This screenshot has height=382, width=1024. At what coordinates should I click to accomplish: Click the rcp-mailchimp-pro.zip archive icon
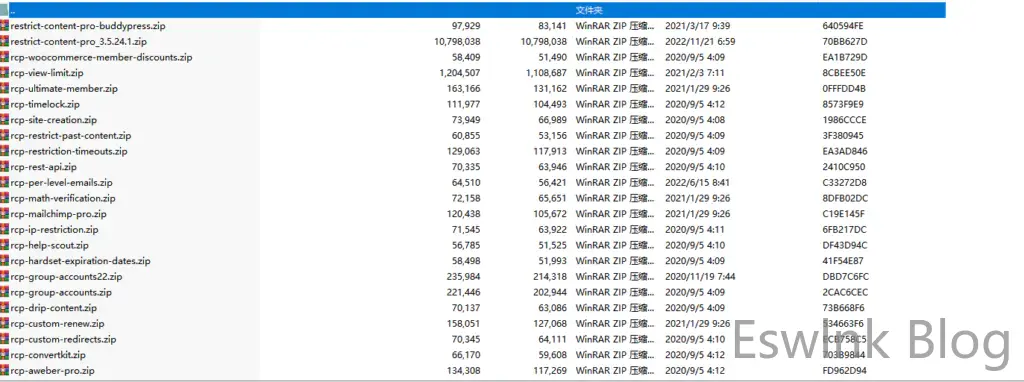coord(5,214)
